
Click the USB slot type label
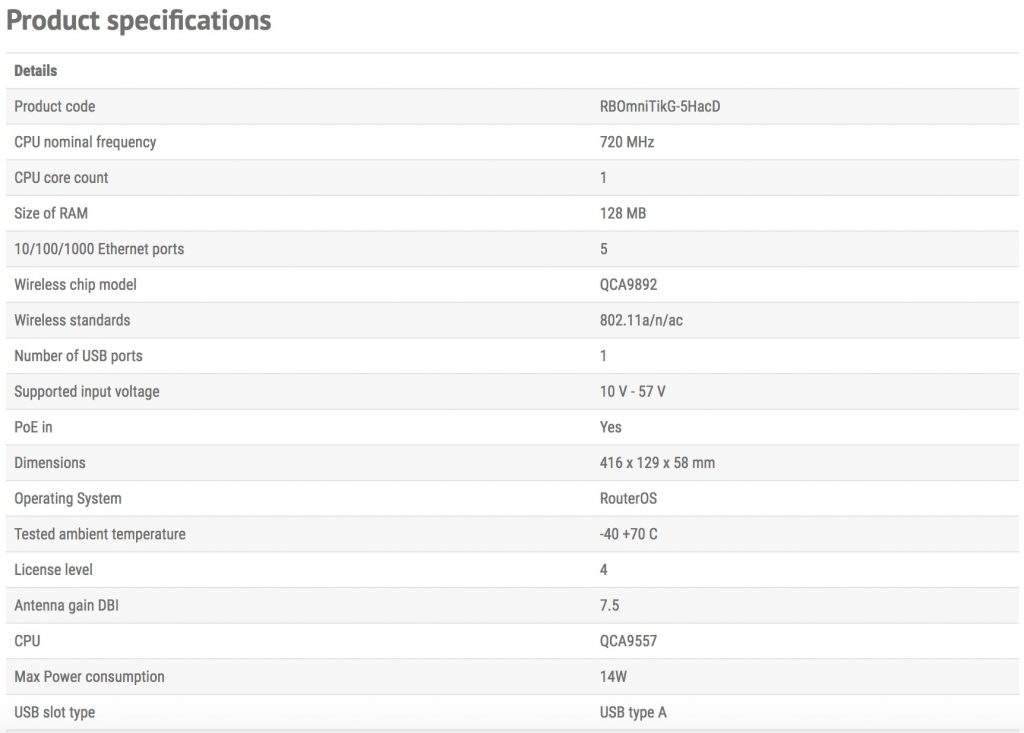pos(55,712)
